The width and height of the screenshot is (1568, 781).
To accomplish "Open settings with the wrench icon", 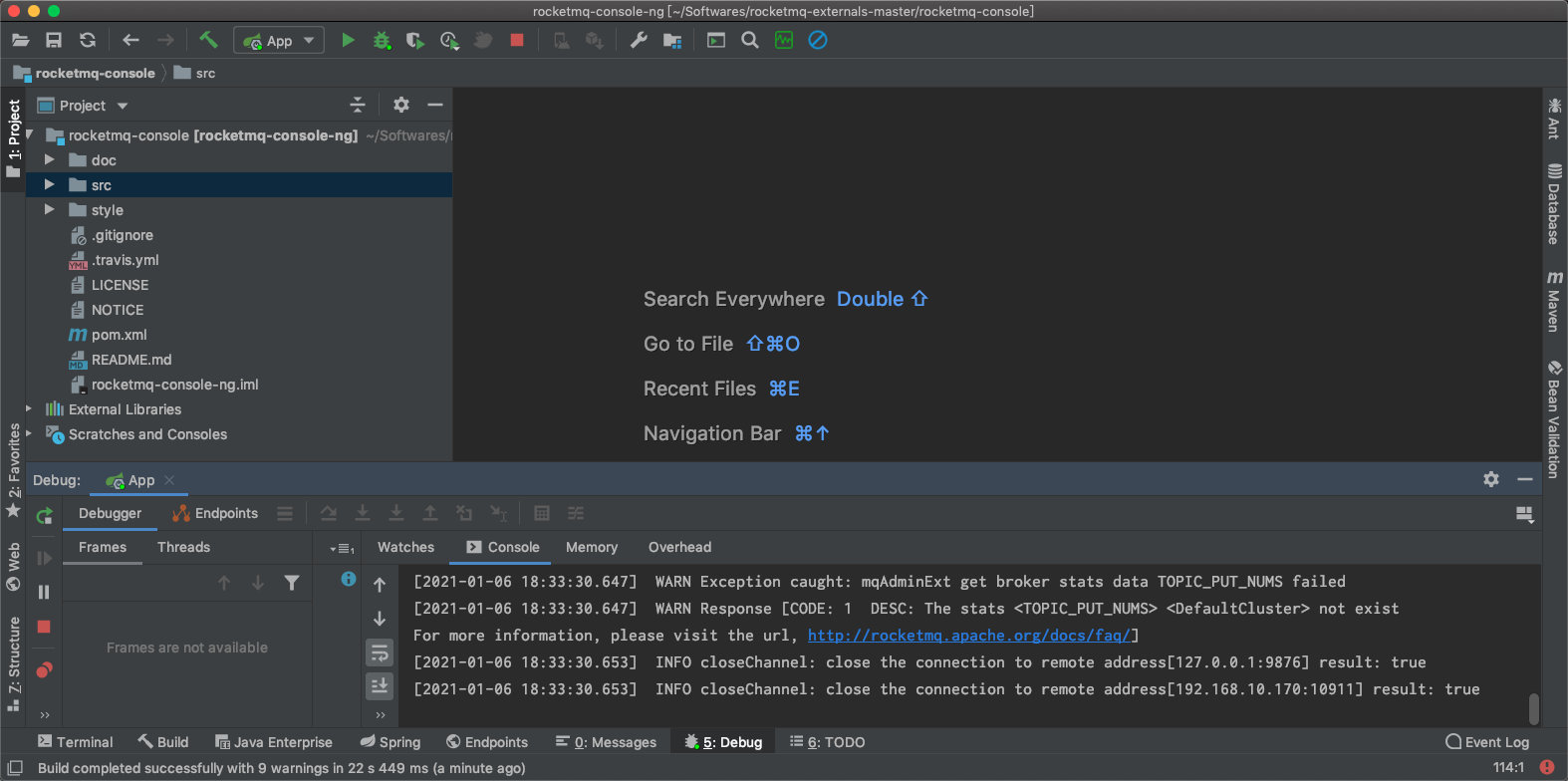I will click(x=639, y=41).
